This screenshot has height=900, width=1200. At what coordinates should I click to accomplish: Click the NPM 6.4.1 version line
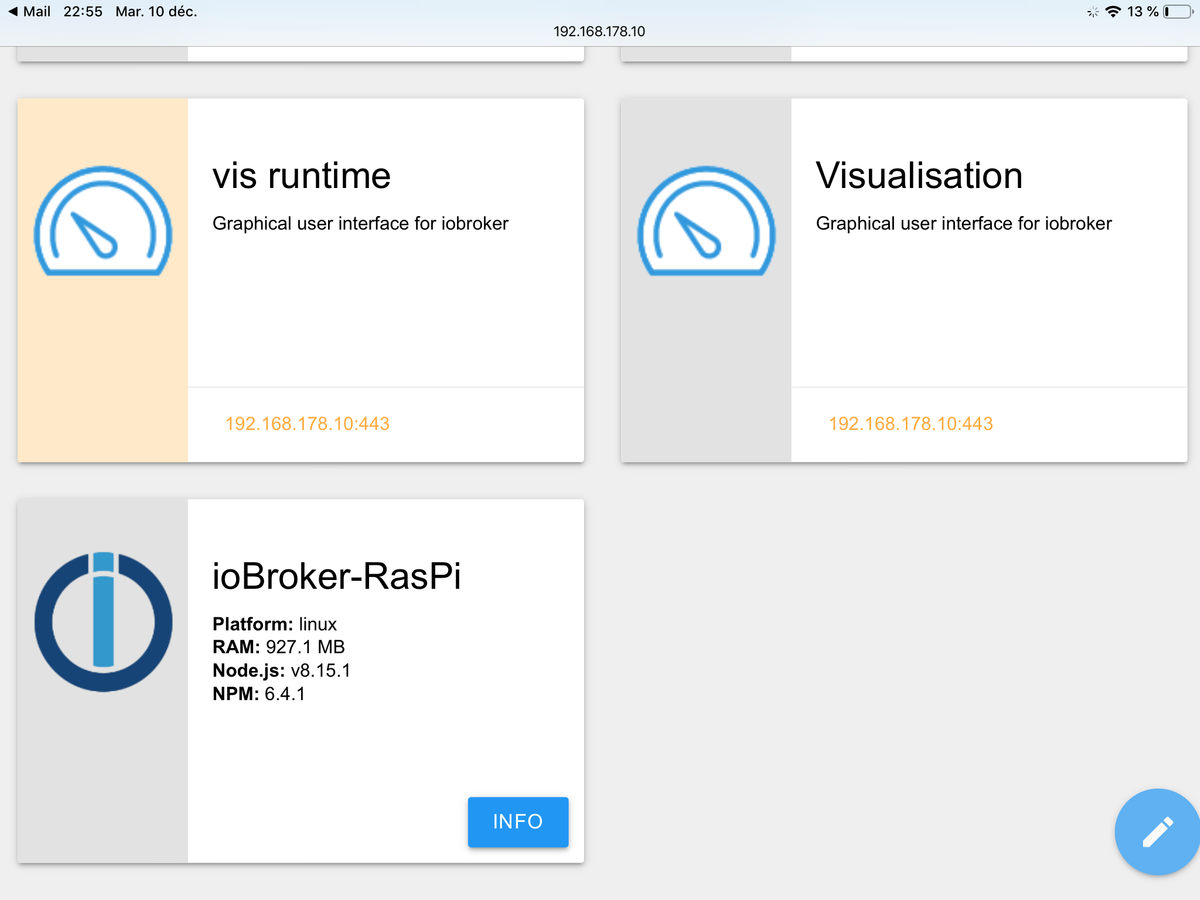[258, 693]
